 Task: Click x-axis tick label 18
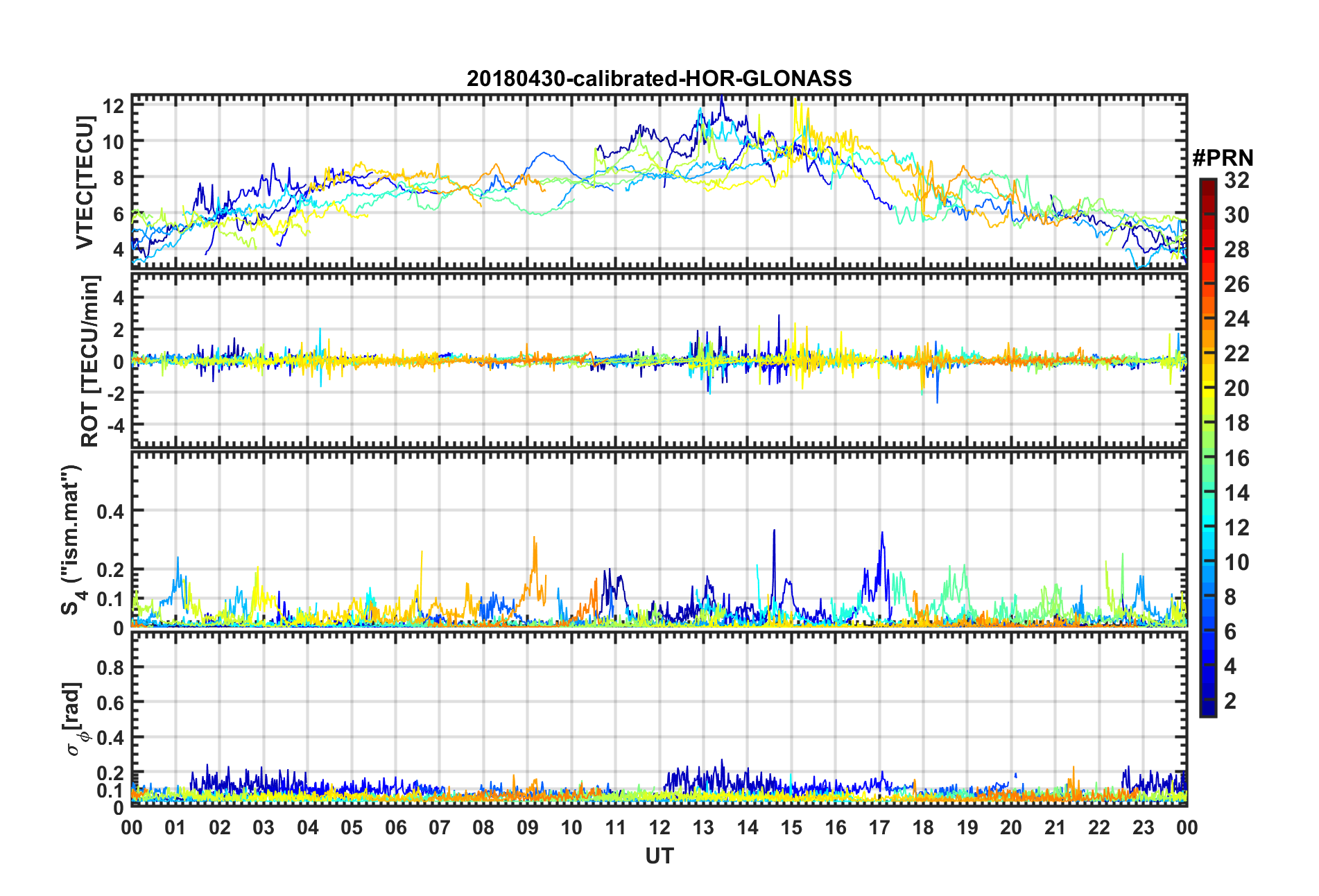click(923, 828)
